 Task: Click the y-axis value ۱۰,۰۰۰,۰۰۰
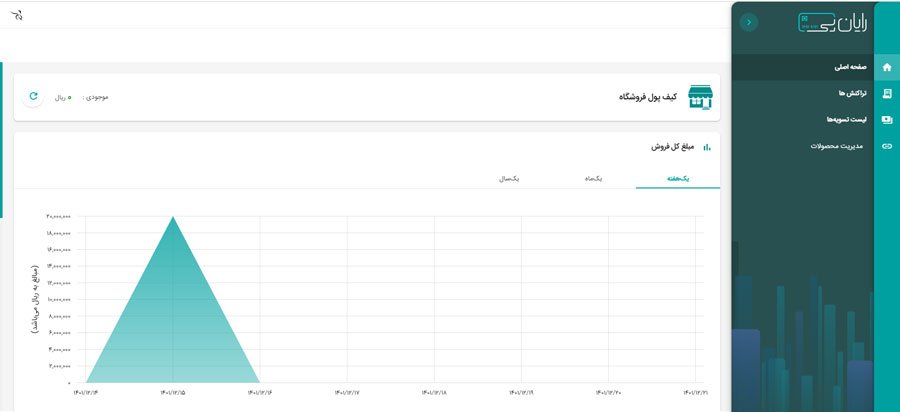pyautogui.click(x=59, y=300)
